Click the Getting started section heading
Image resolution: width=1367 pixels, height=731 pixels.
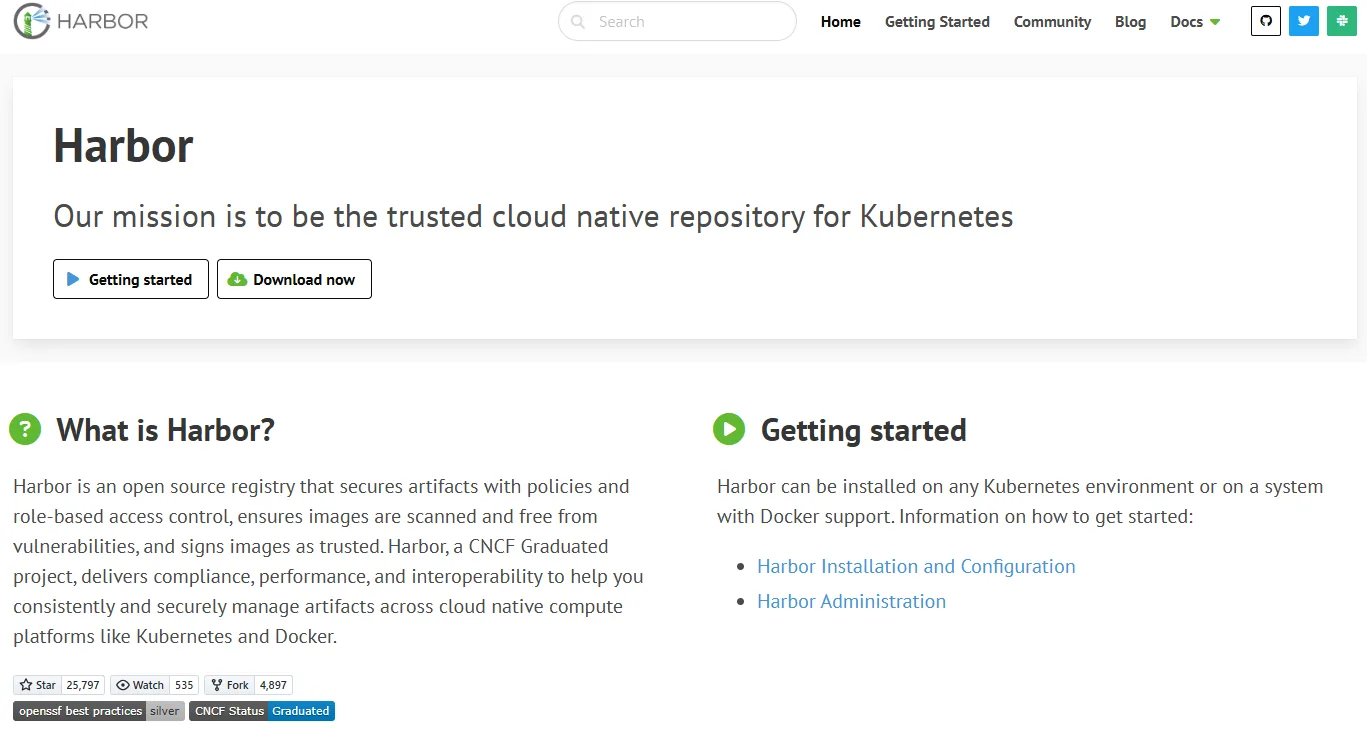pyautogui.click(x=864, y=430)
